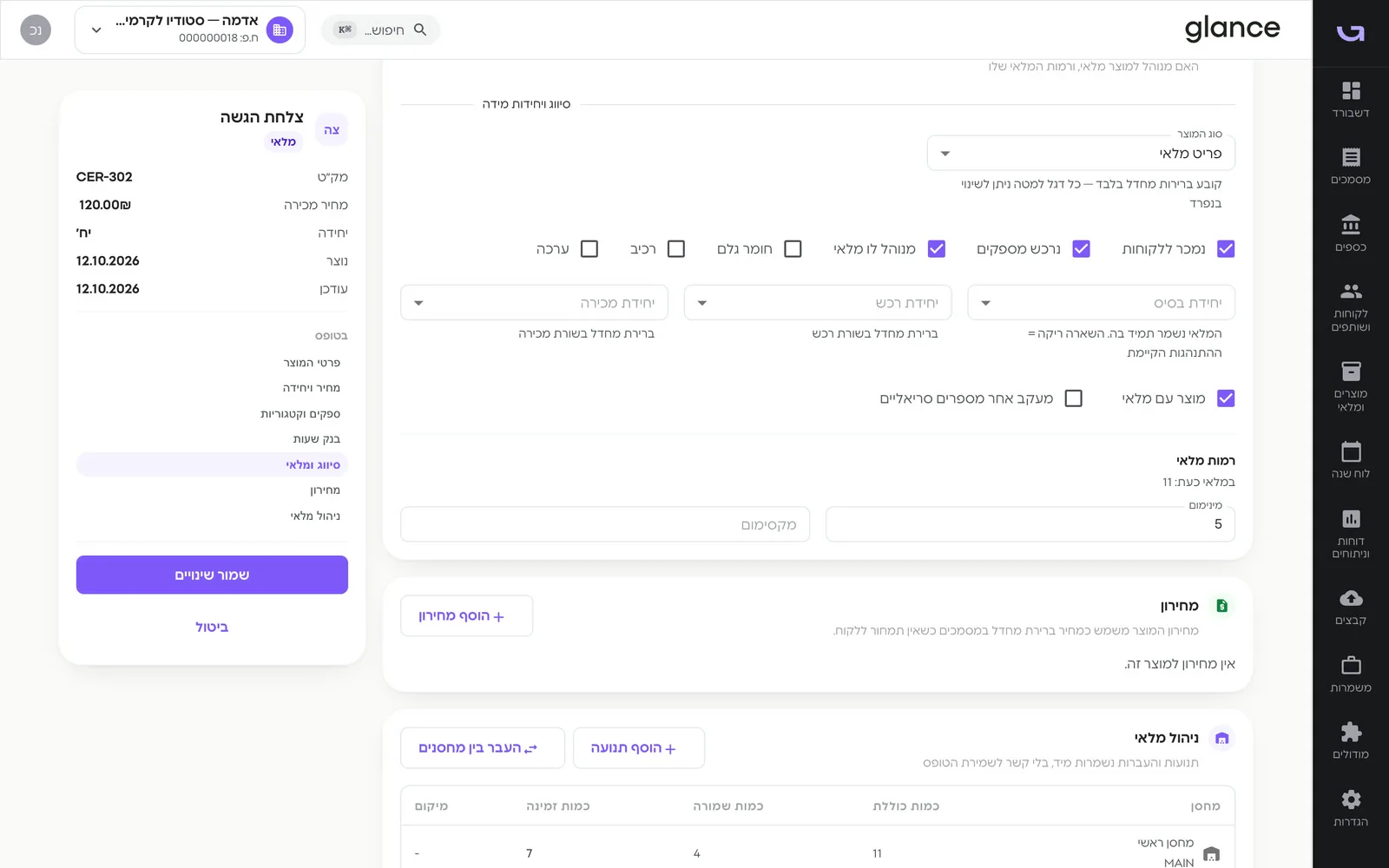Open the סוג המוצר dropdown

pos(1081,154)
